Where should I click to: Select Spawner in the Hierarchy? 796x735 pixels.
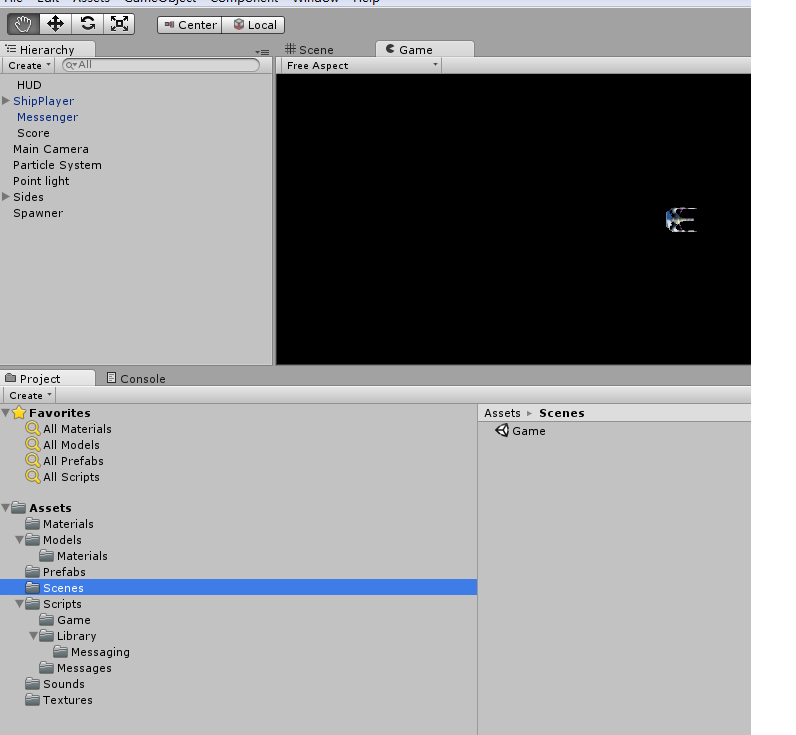(x=38, y=213)
